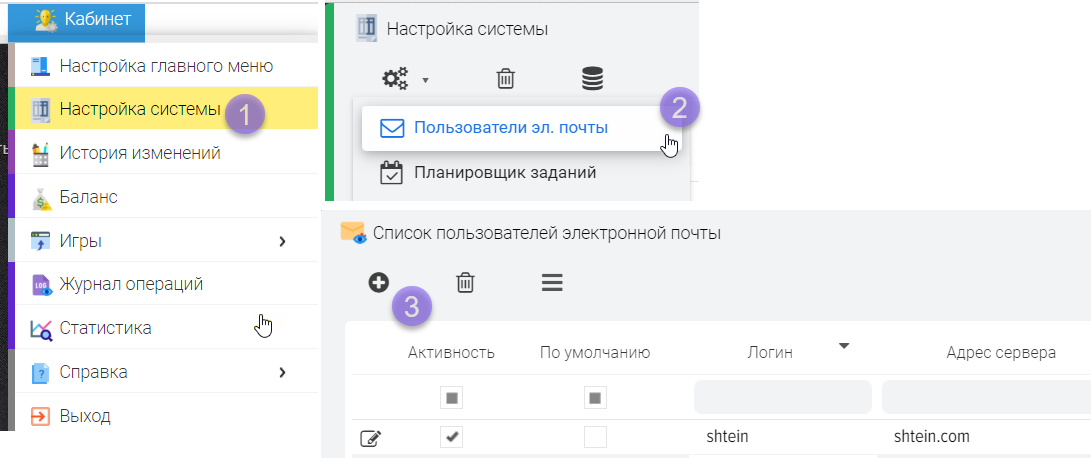Click the database icon in system settings toolbar
1091x458 pixels.
[x=593, y=78]
